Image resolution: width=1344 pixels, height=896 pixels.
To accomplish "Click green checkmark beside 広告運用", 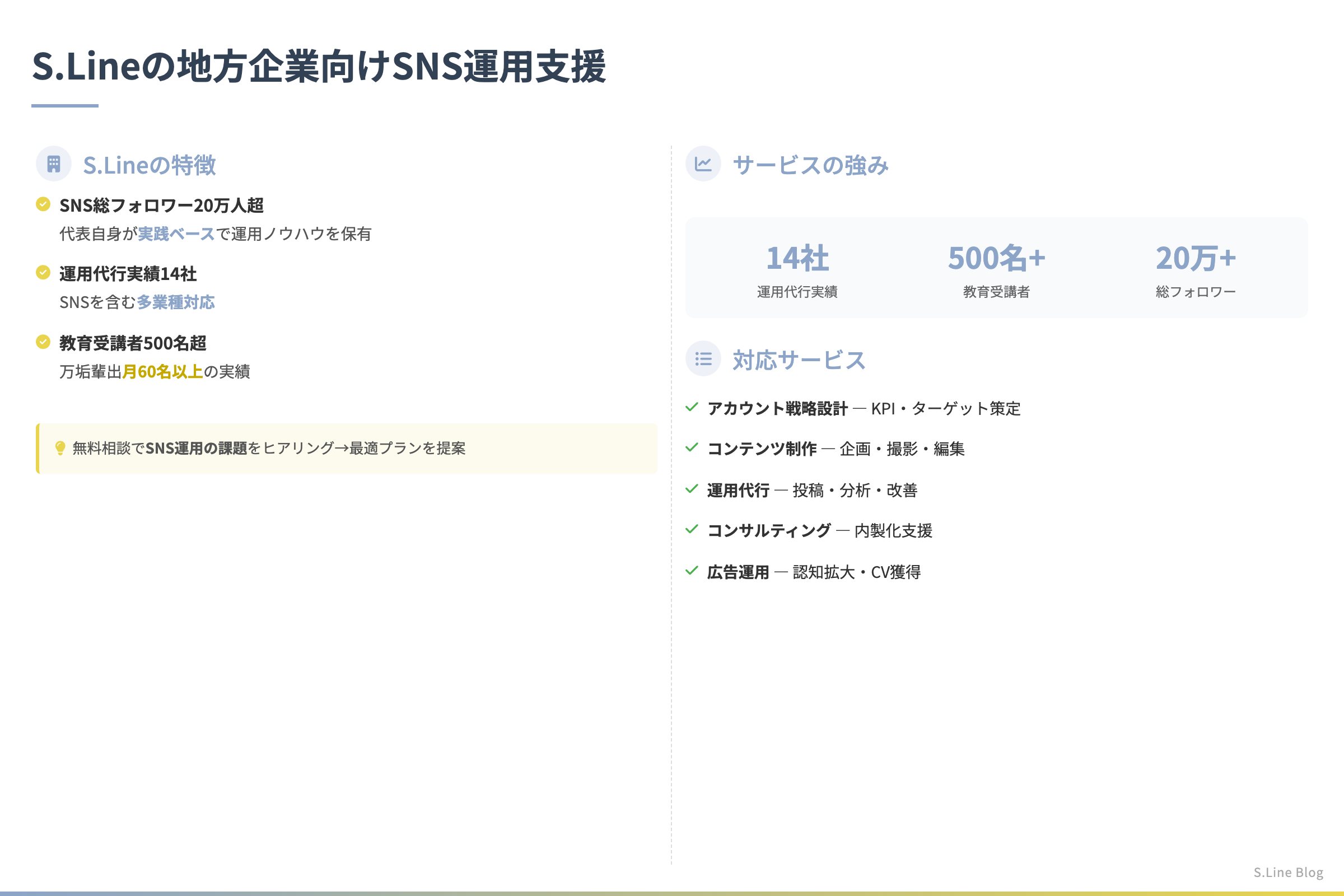I will point(692,570).
